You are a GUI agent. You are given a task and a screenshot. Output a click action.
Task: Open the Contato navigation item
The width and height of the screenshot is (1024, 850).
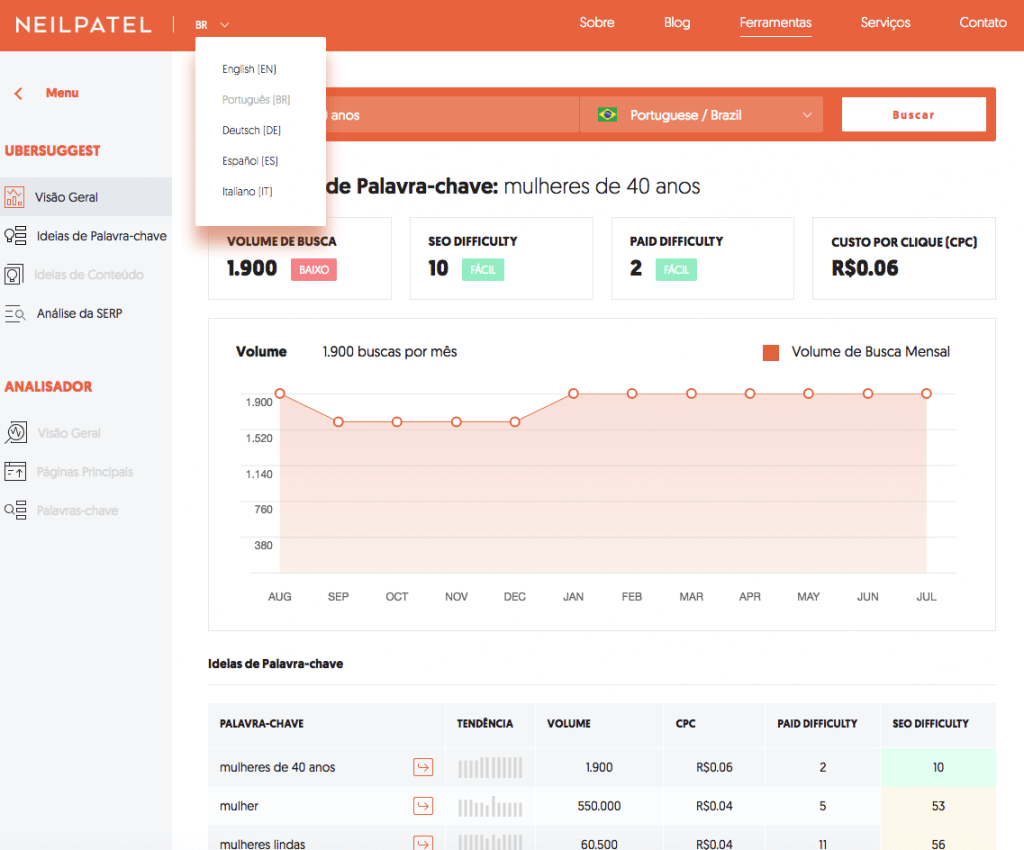click(982, 22)
